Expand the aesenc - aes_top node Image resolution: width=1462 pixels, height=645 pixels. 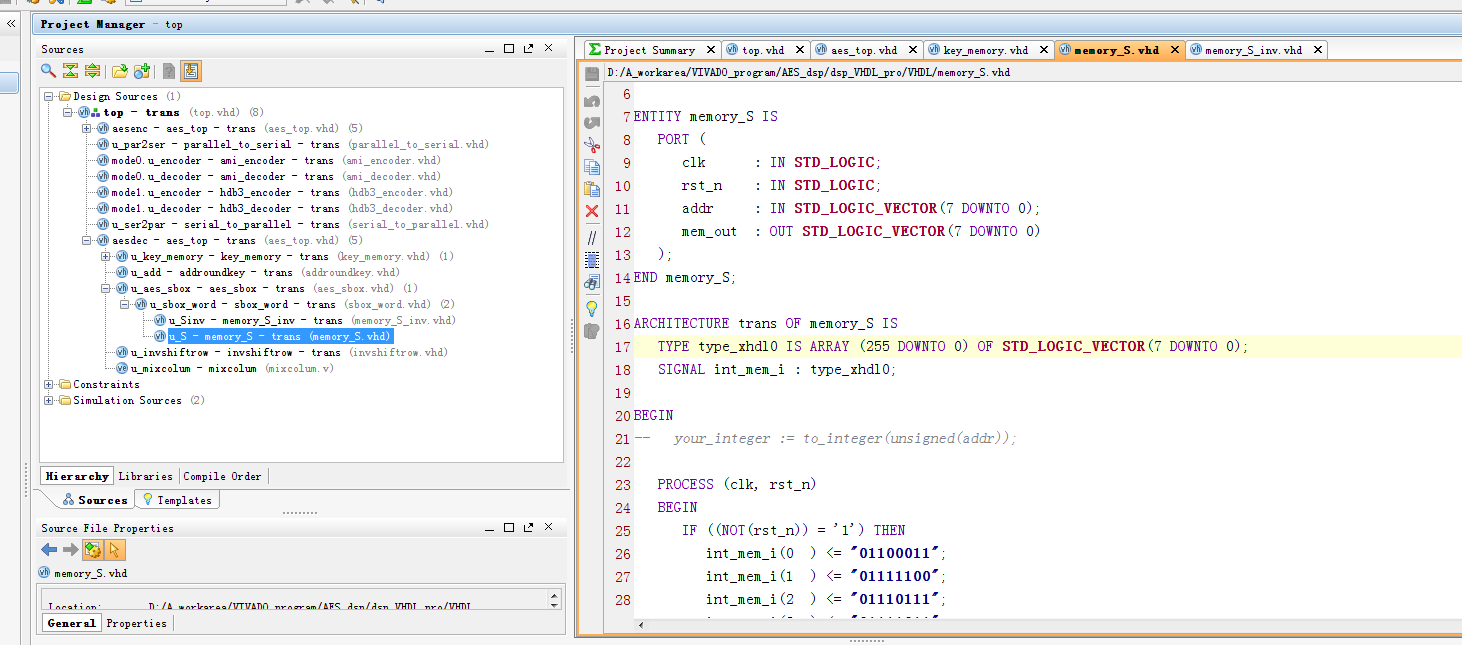tap(87, 128)
